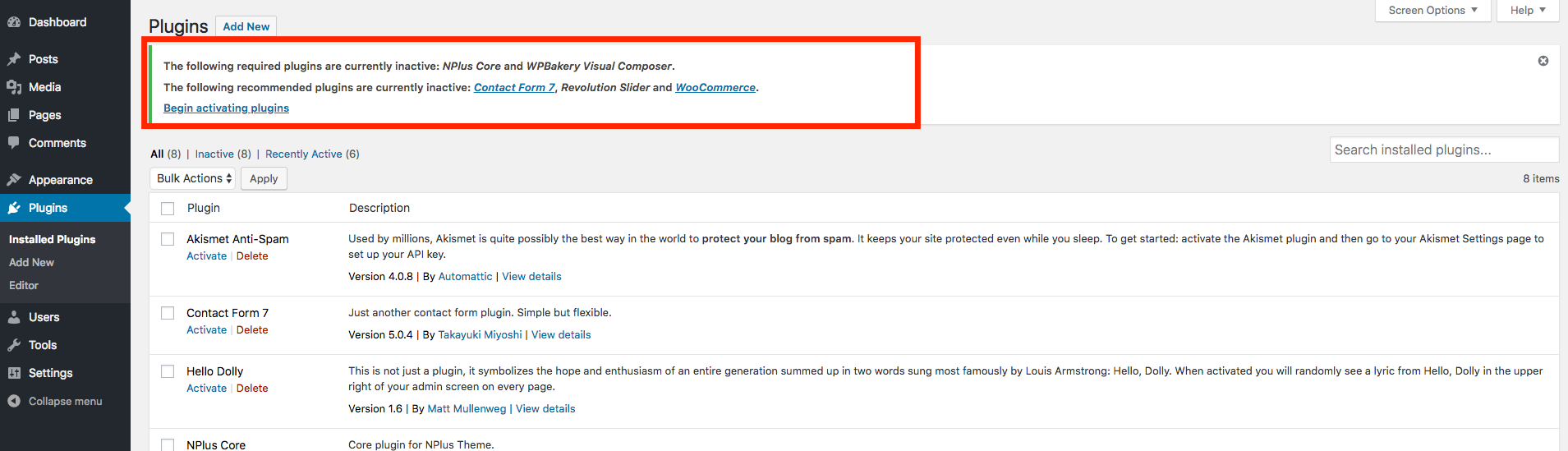The width and height of the screenshot is (1568, 451).
Task: Click the Tools wrench icon
Action: (14, 345)
